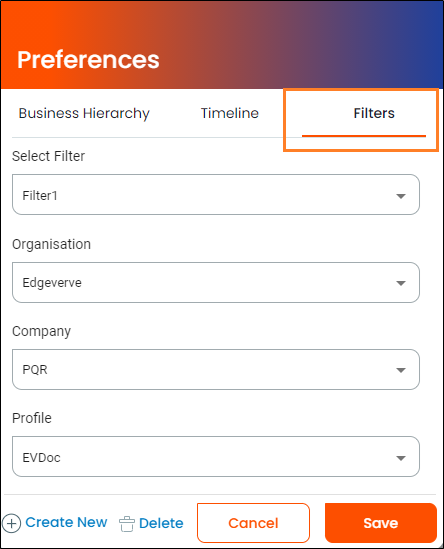Save the preferences
Image resolution: width=444 pixels, height=549 pixels.
381,523
